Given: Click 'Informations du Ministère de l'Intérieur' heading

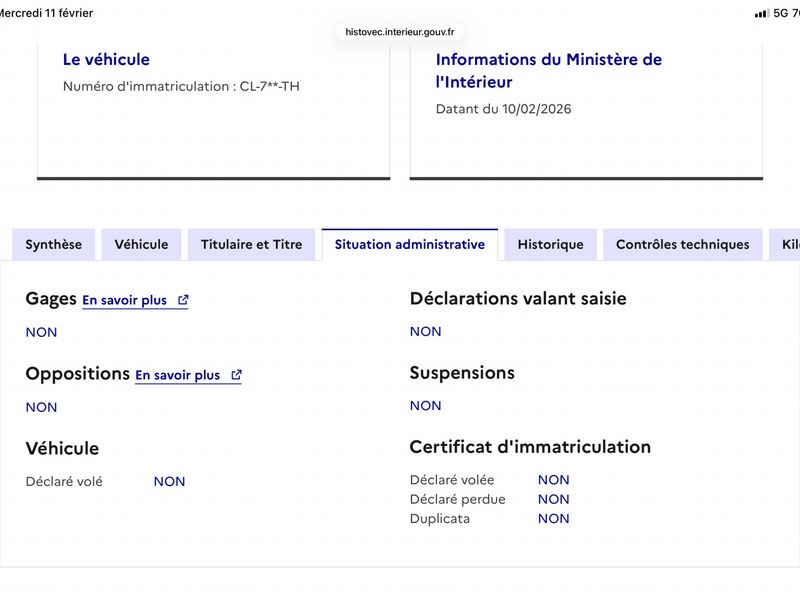Looking at the screenshot, I should pyautogui.click(x=549, y=71).
